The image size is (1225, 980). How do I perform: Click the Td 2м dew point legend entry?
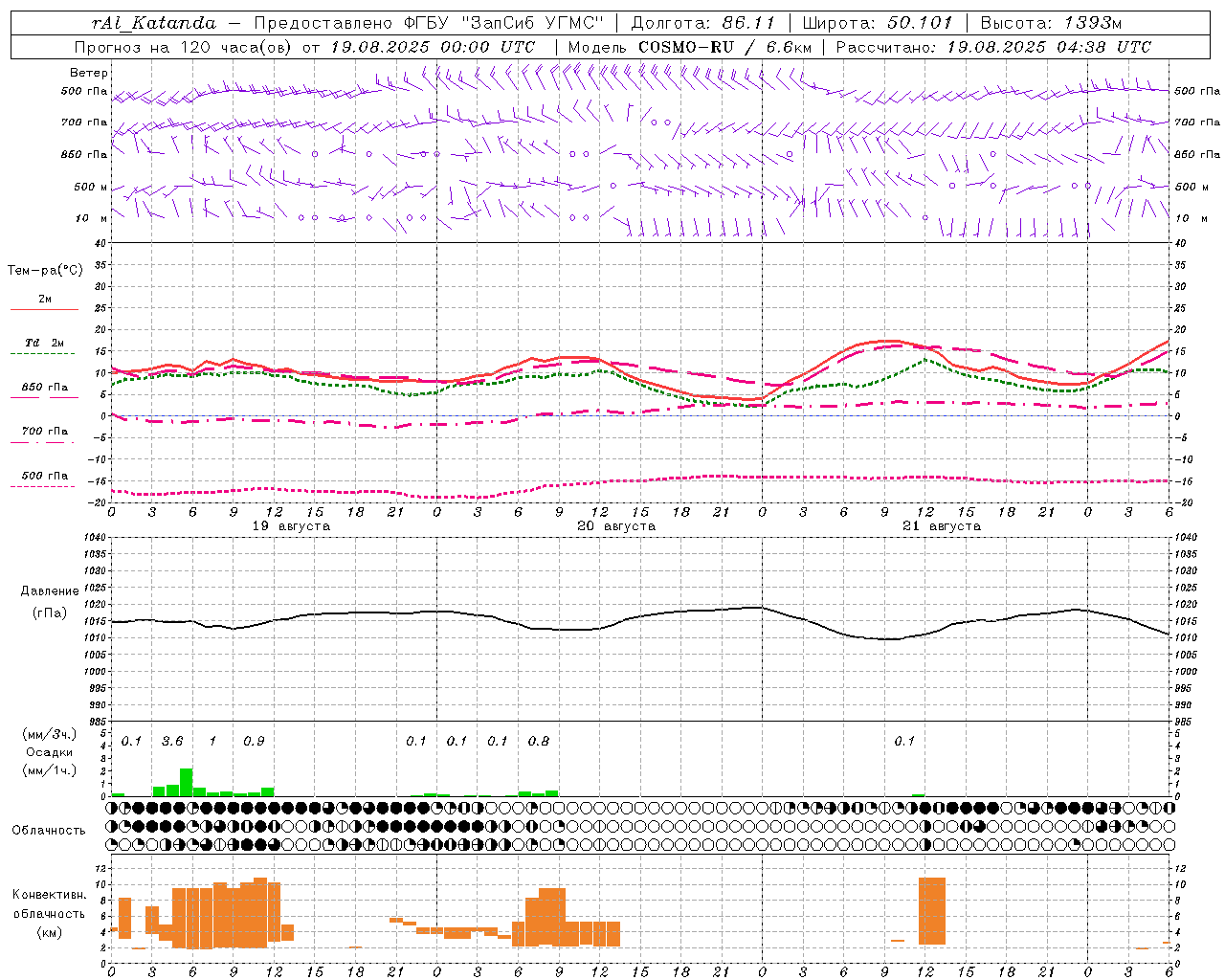[x=45, y=343]
